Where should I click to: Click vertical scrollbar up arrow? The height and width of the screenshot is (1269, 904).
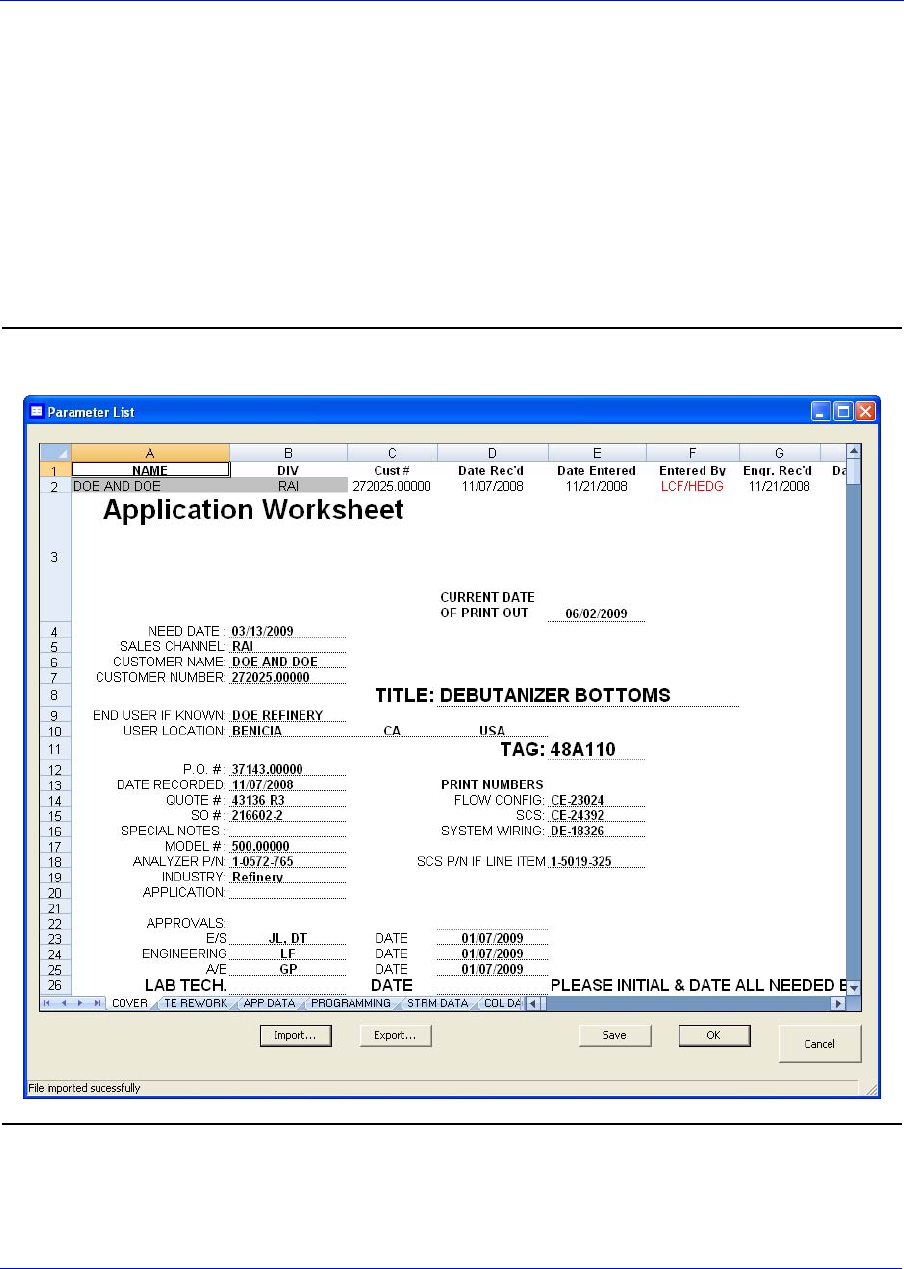853,453
